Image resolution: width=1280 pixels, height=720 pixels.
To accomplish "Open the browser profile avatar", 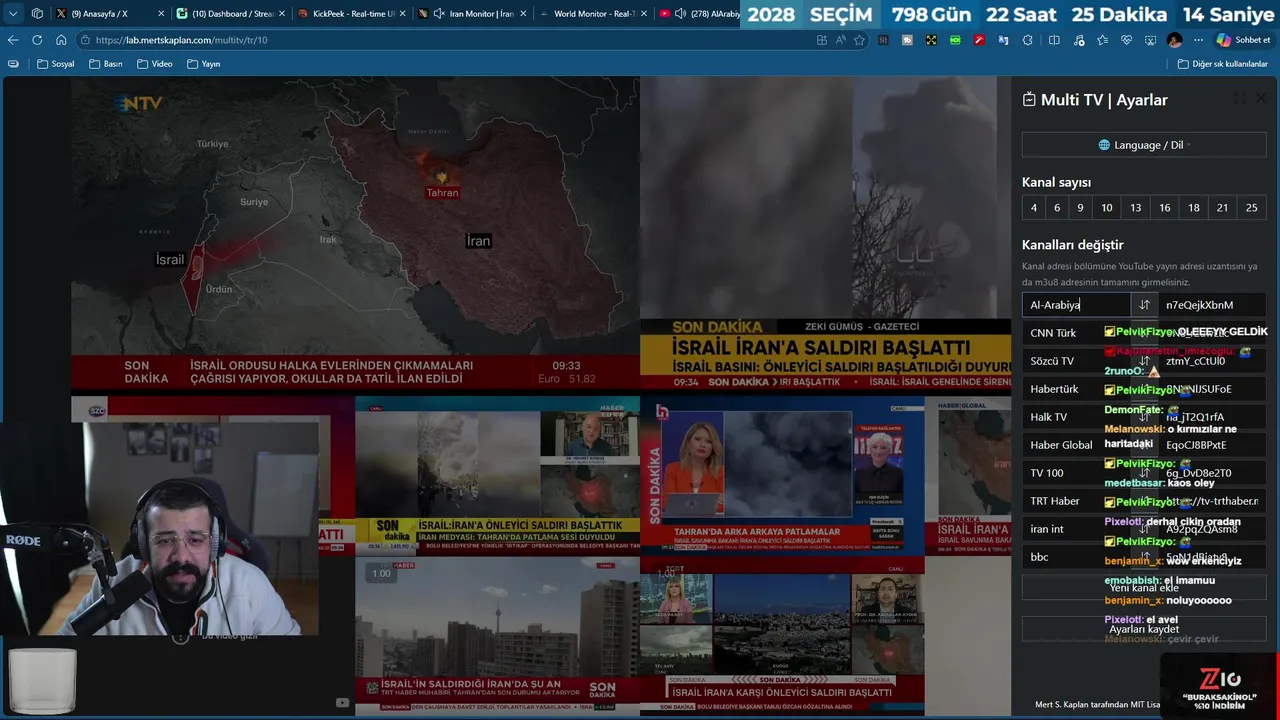I will coord(1174,40).
